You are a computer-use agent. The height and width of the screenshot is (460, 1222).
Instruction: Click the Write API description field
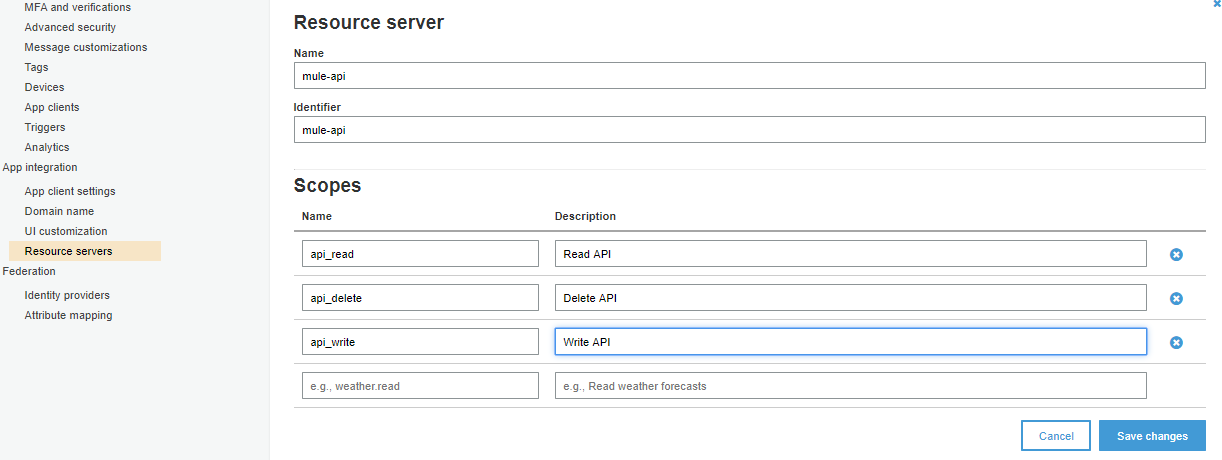pyautogui.click(x=850, y=342)
